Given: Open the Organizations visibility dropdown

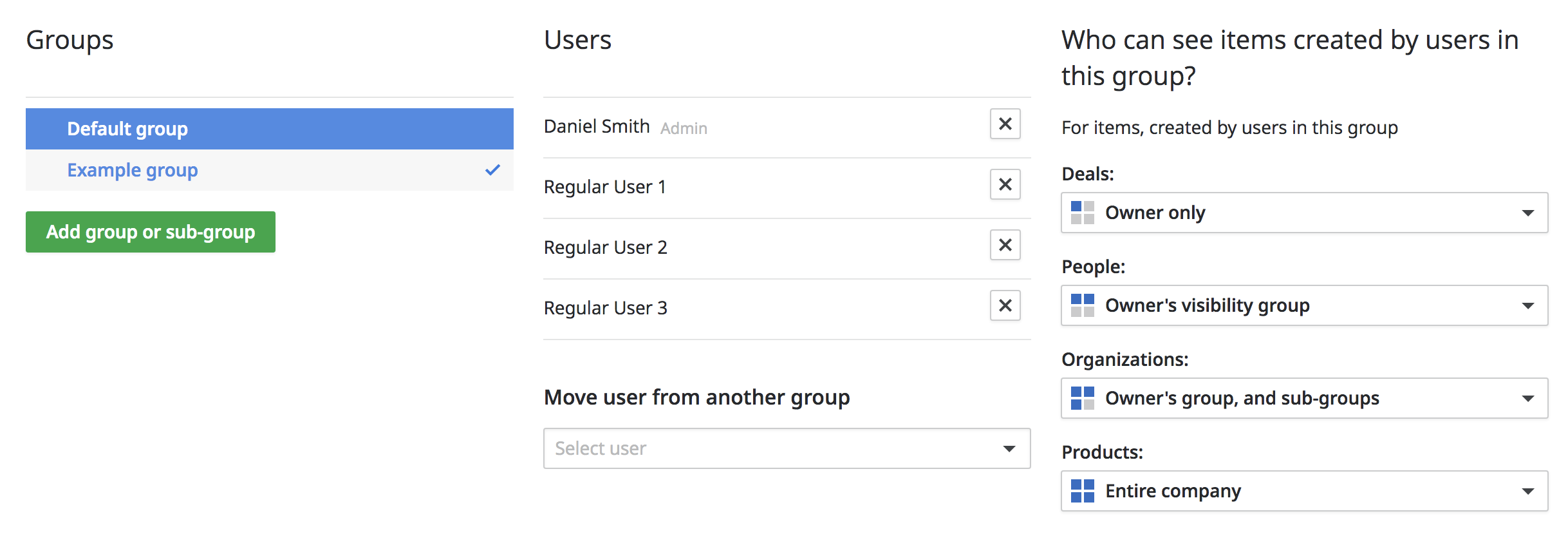Looking at the screenshot, I should click(1304, 398).
